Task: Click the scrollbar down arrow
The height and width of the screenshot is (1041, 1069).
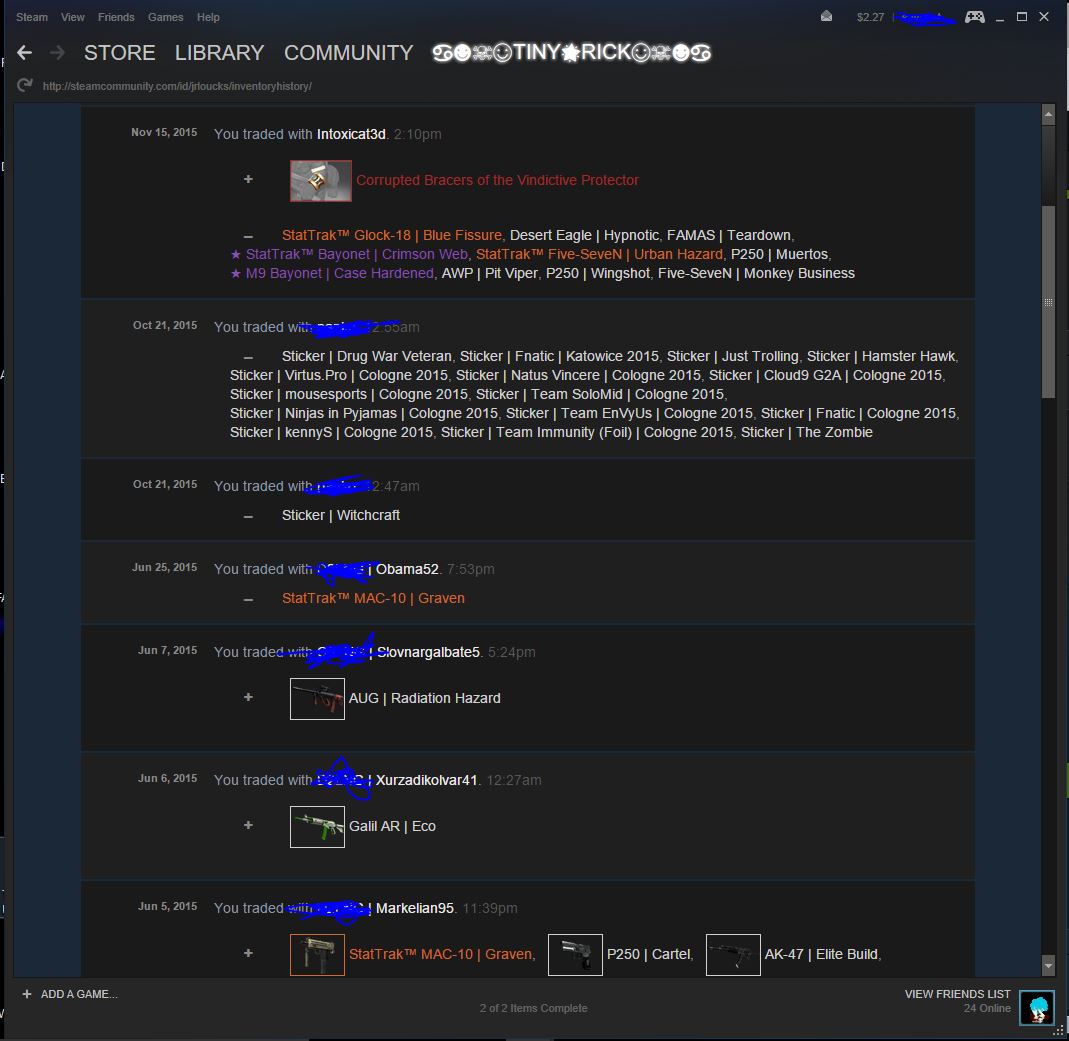Action: click(x=1048, y=965)
